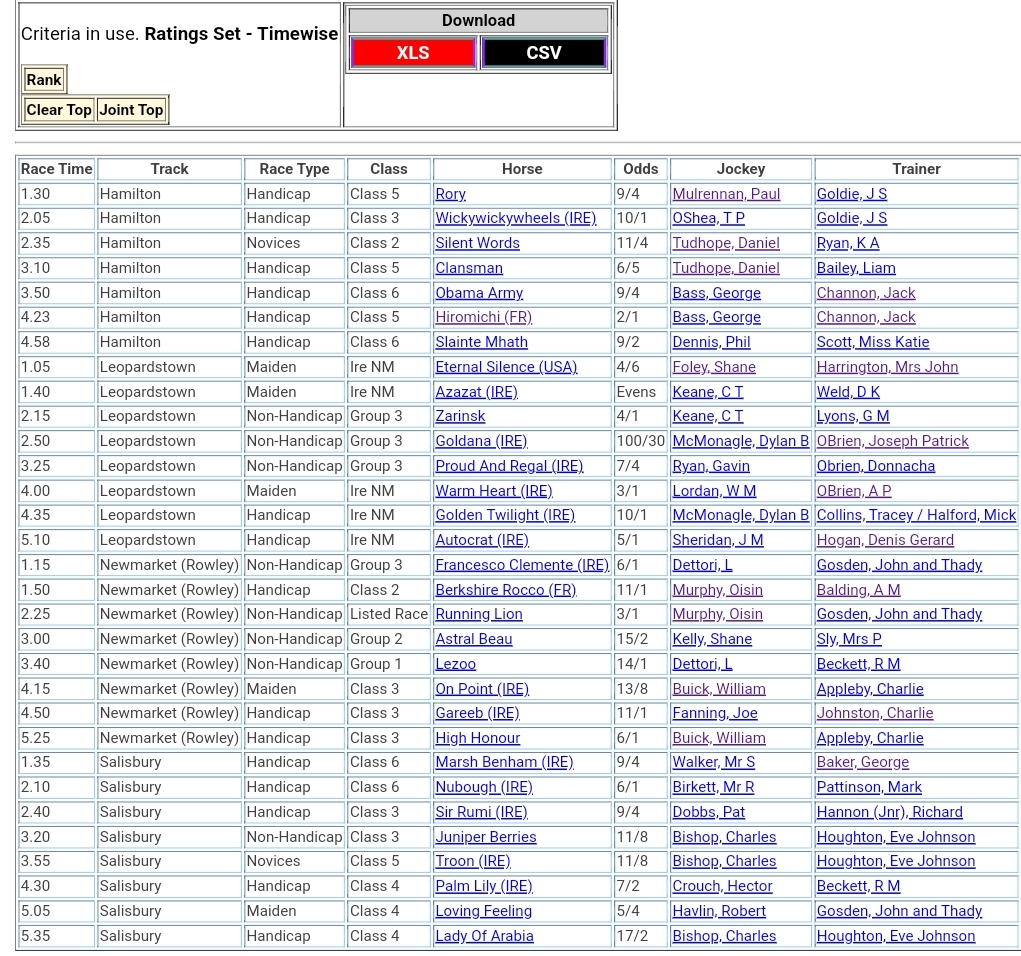Download ratings as XLS file
Viewport: 1021px width, 956px height.
click(412, 53)
